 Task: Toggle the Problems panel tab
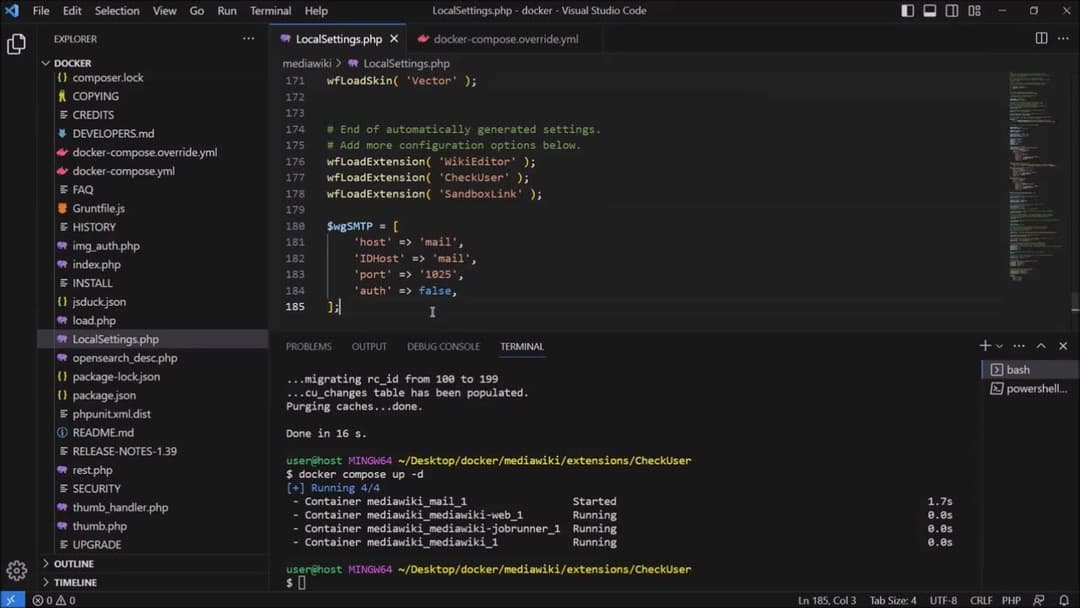pos(309,346)
